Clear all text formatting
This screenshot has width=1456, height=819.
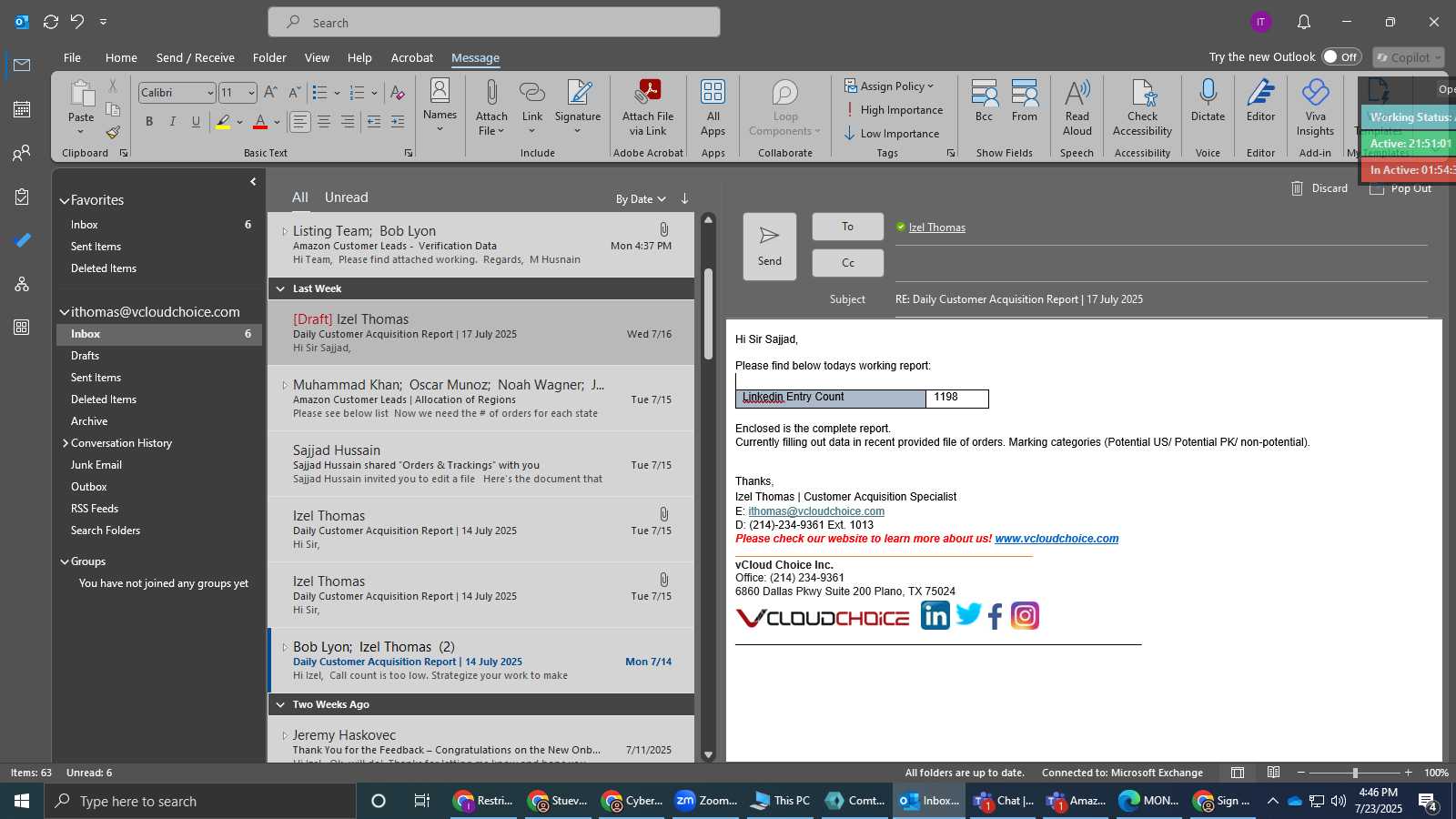[397, 93]
